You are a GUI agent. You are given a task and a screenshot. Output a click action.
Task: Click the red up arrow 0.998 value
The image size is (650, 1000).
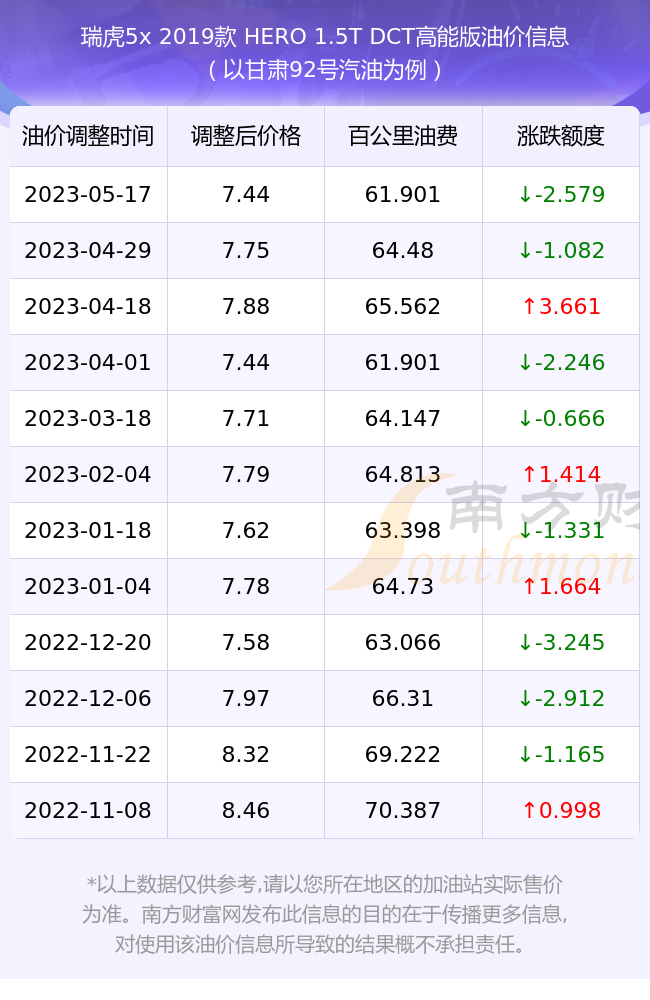point(561,811)
